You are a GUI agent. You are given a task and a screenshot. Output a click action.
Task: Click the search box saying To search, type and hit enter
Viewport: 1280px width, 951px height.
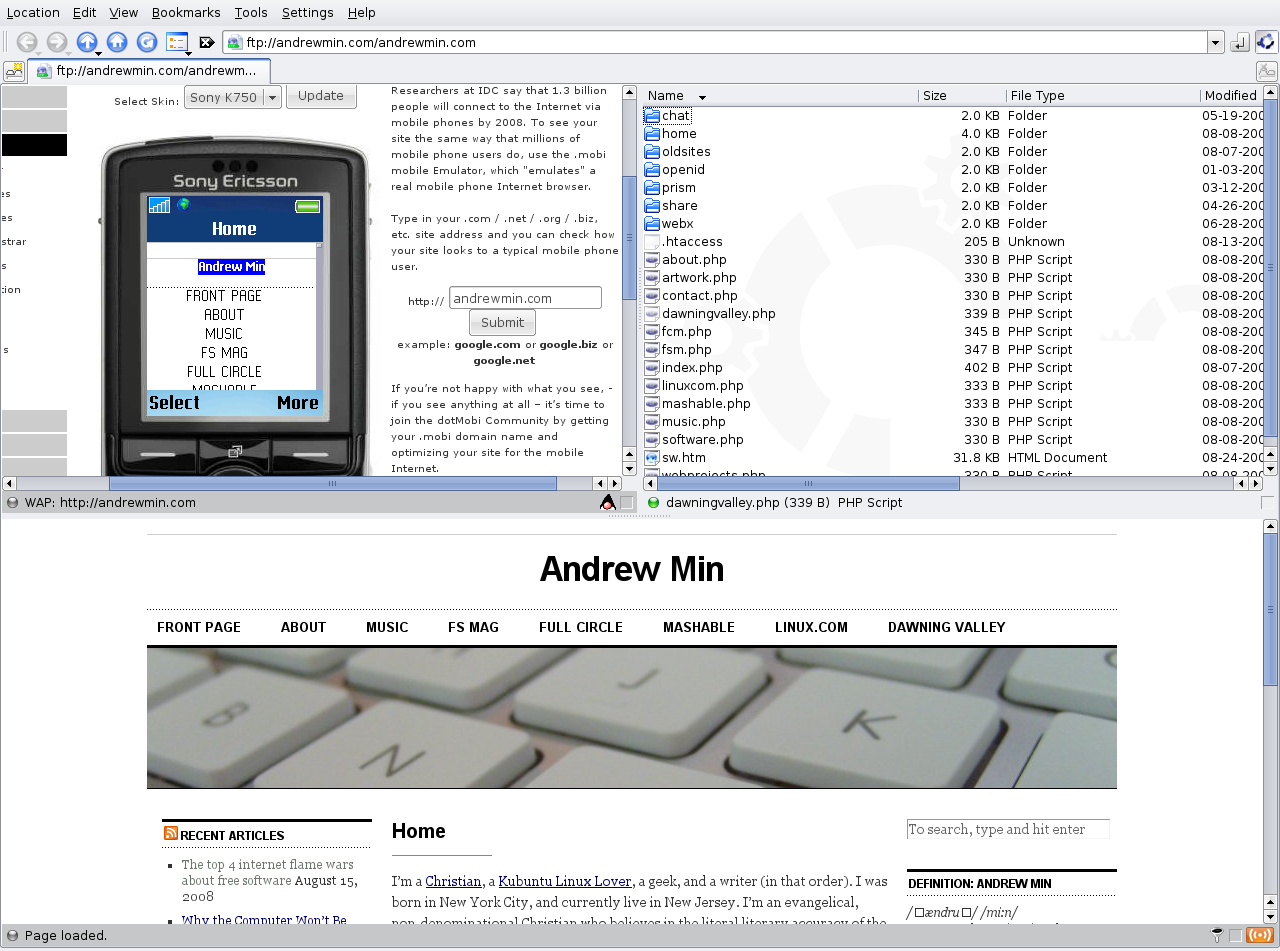(1008, 829)
